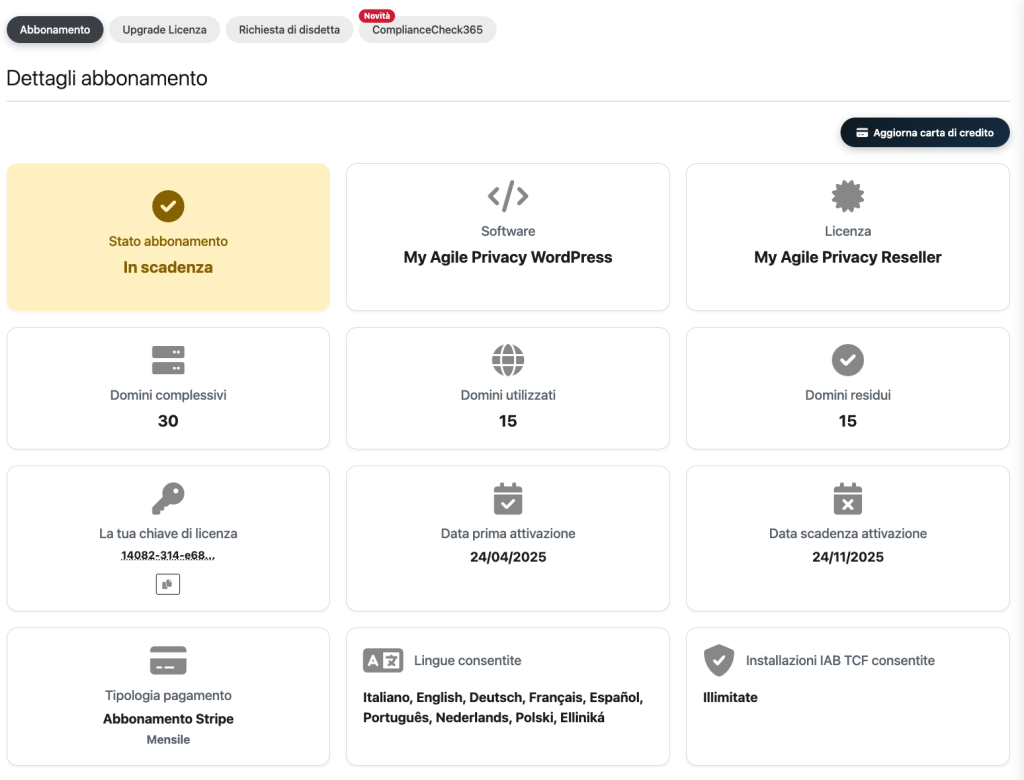Image resolution: width=1024 pixels, height=780 pixels.
Task: Click the In scadenza status card
Action: pyautogui.click(x=168, y=238)
